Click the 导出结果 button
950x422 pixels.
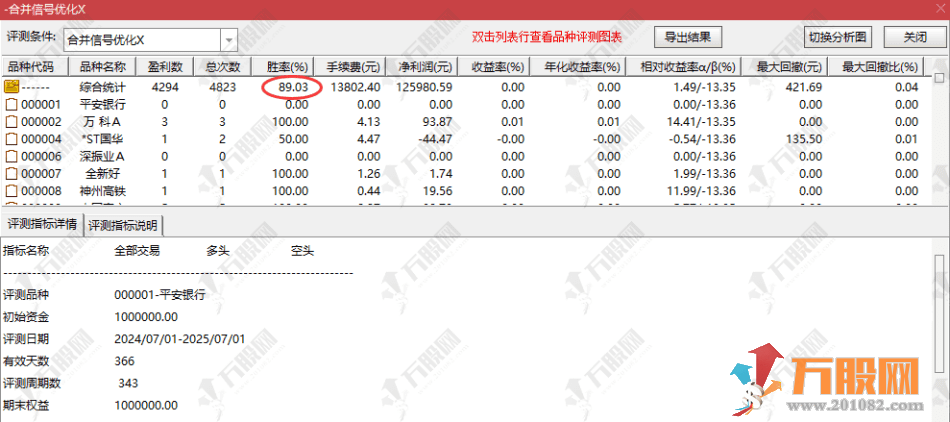click(688, 37)
